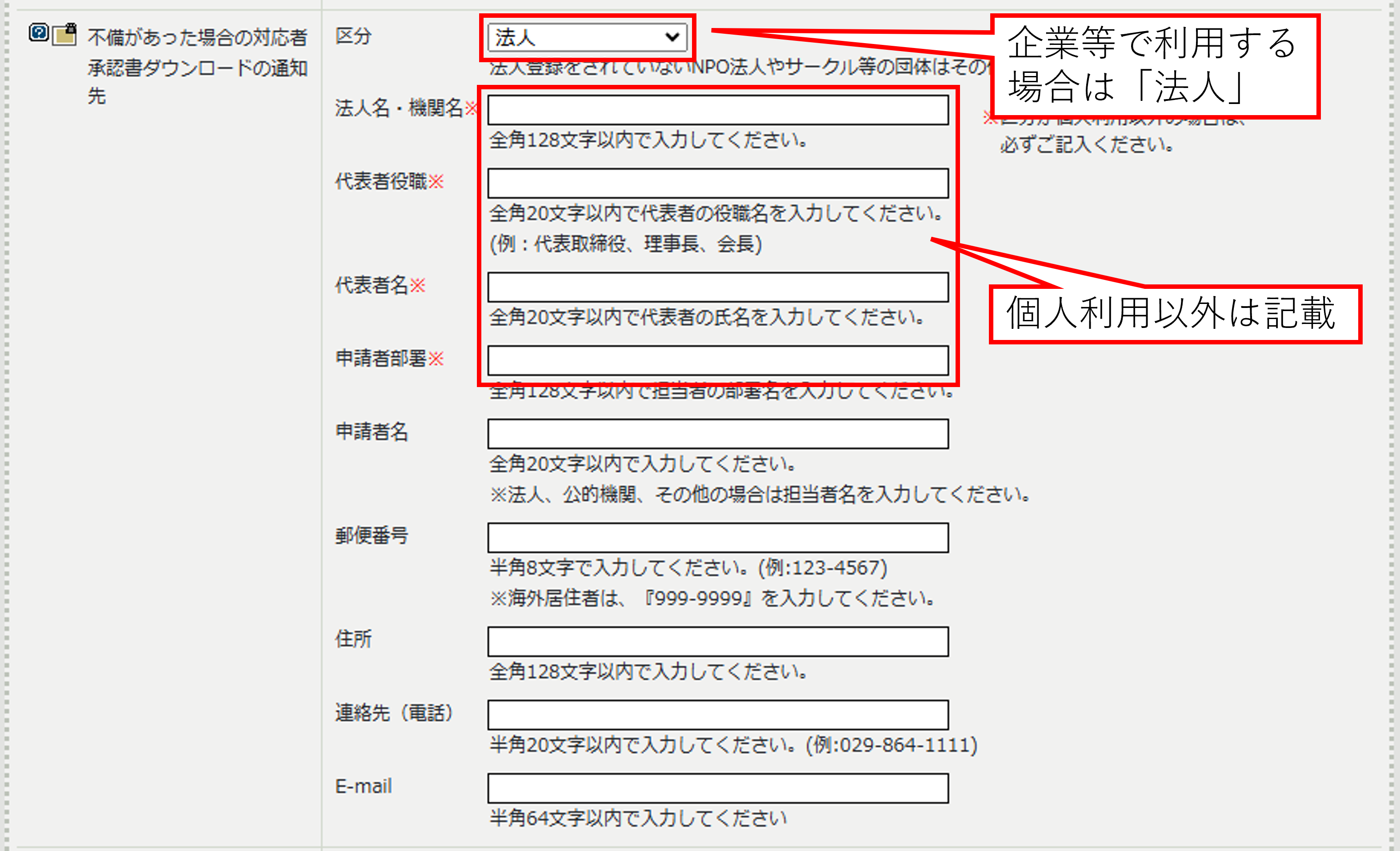Click the 連絡先（電話）input field
The image size is (1400, 851).
718,715
